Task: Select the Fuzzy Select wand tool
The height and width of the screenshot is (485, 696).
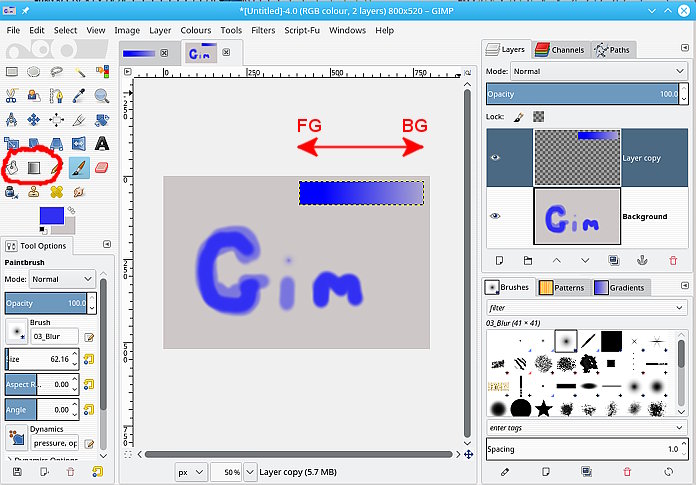Action: pos(79,71)
